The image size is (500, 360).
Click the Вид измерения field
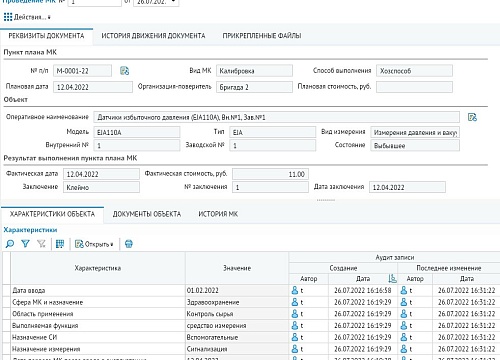(x=415, y=132)
